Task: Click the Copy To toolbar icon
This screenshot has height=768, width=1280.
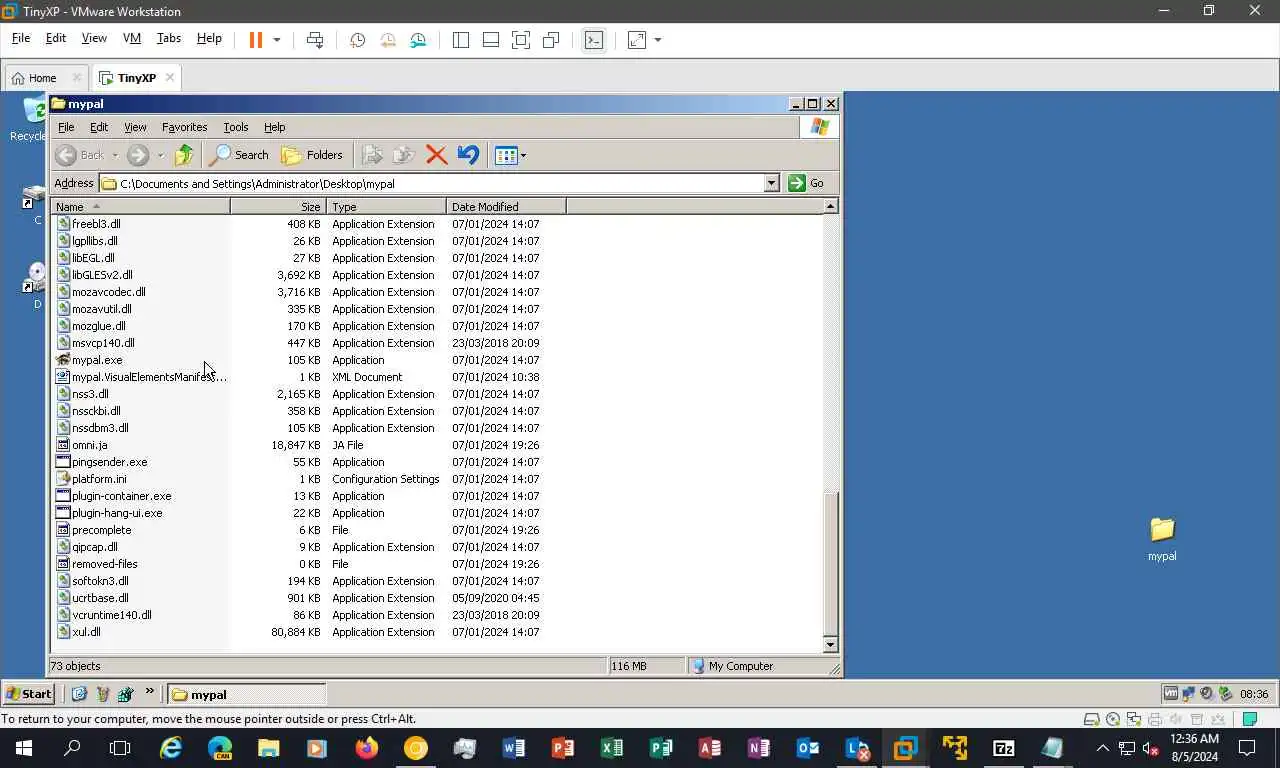Action: tap(404, 155)
